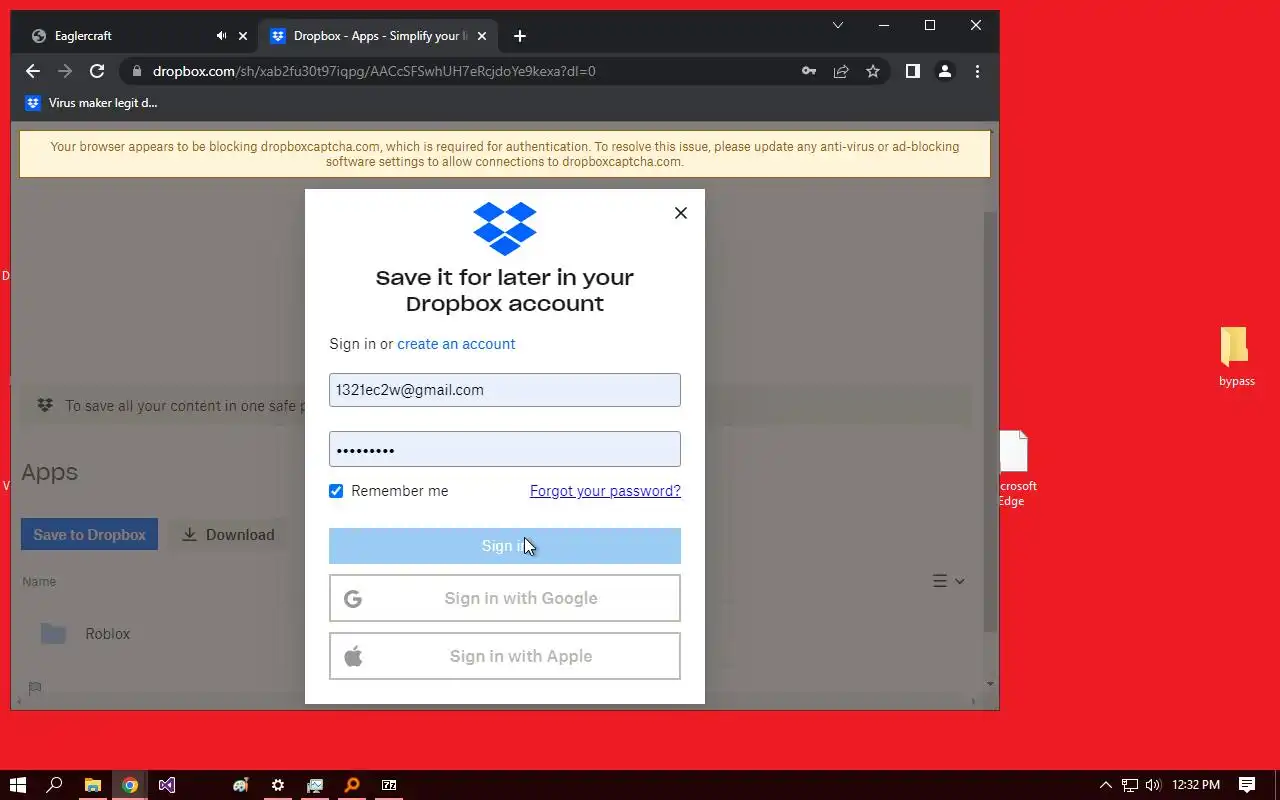The image size is (1280, 800).
Task: Open taskbar search
Action: [55, 785]
